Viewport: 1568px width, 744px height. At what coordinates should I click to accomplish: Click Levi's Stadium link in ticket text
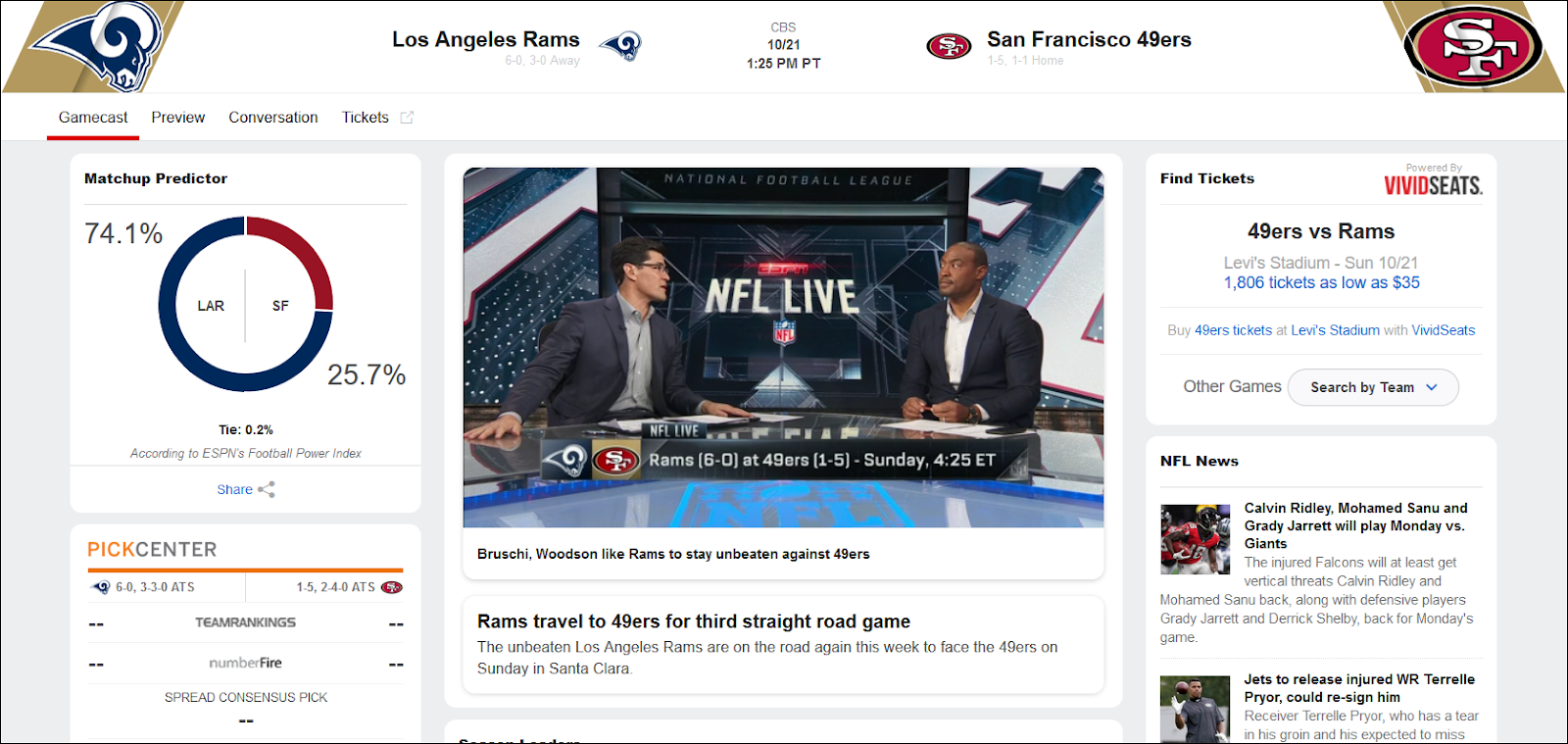coord(1335,330)
